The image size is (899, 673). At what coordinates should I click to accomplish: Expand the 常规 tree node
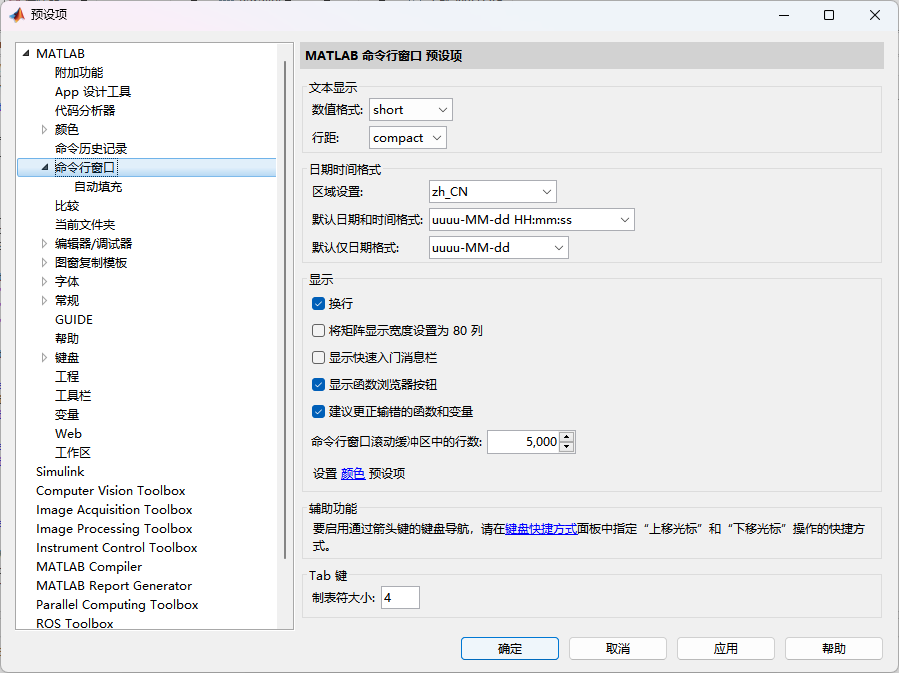pos(44,300)
